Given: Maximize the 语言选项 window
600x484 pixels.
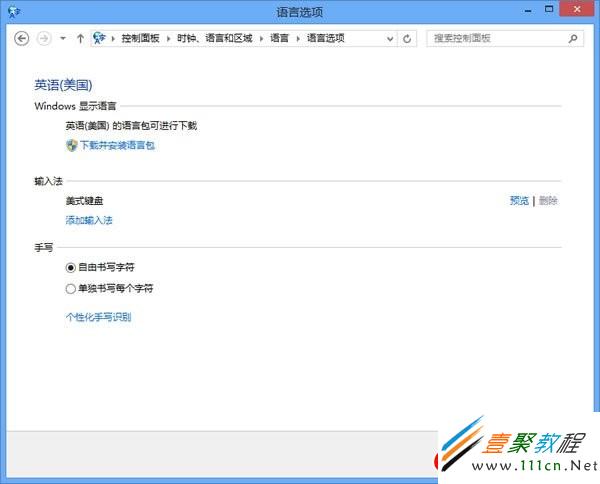Looking at the screenshot, I should (549, 9).
